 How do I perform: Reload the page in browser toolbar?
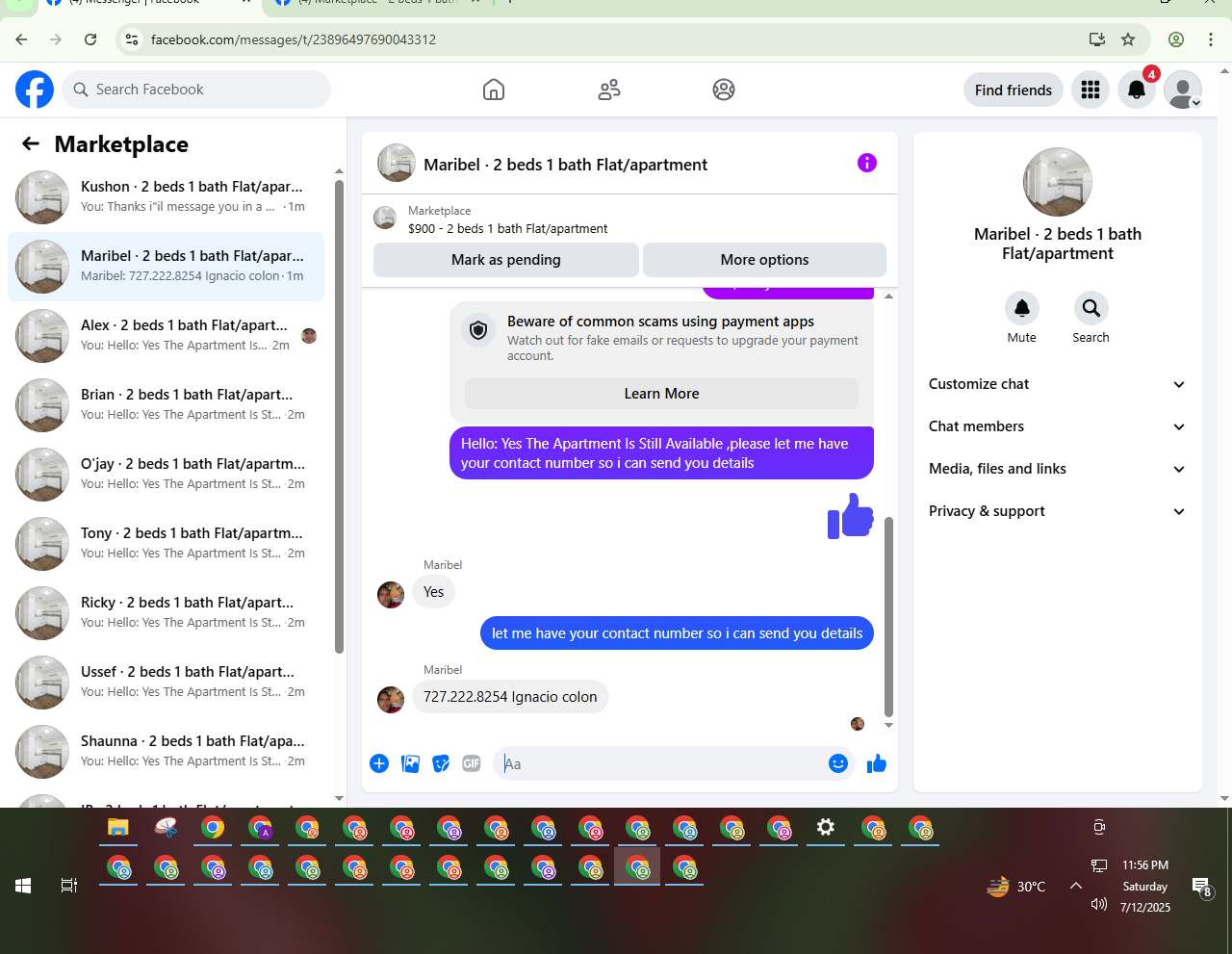(90, 39)
